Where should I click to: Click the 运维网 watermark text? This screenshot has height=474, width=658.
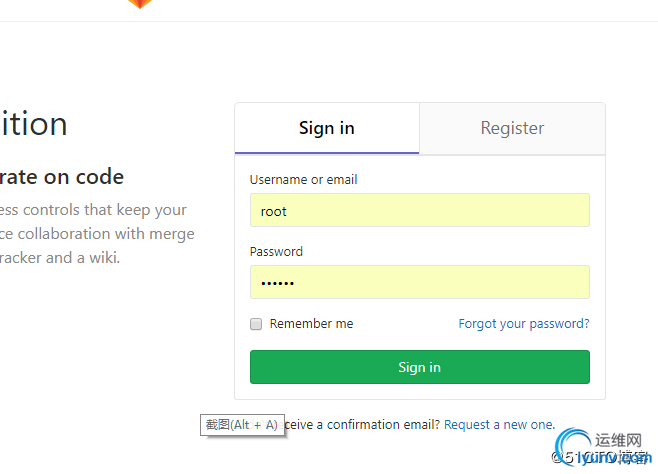pos(621,439)
